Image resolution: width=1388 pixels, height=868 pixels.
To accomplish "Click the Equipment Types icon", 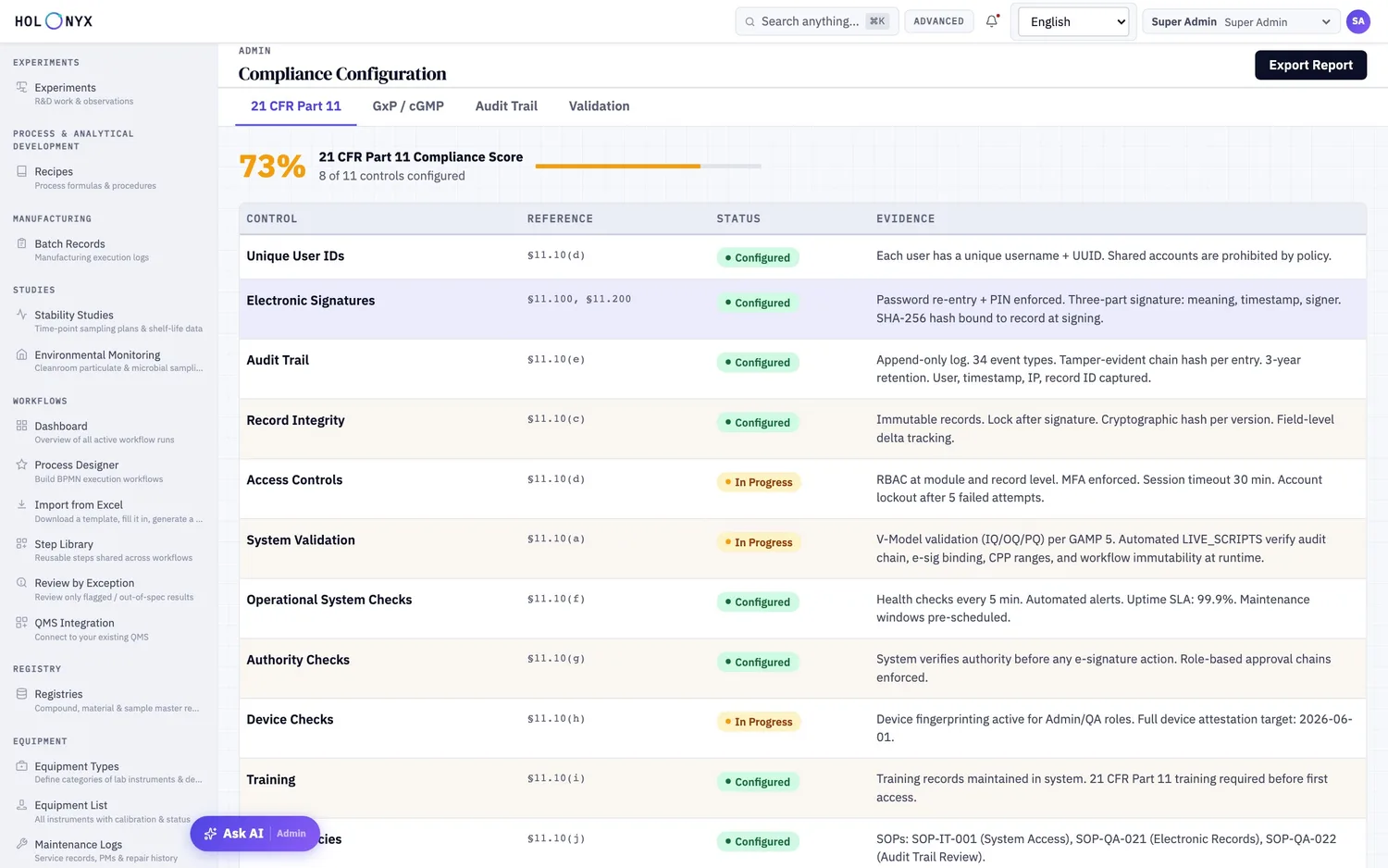I will click(21, 766).
